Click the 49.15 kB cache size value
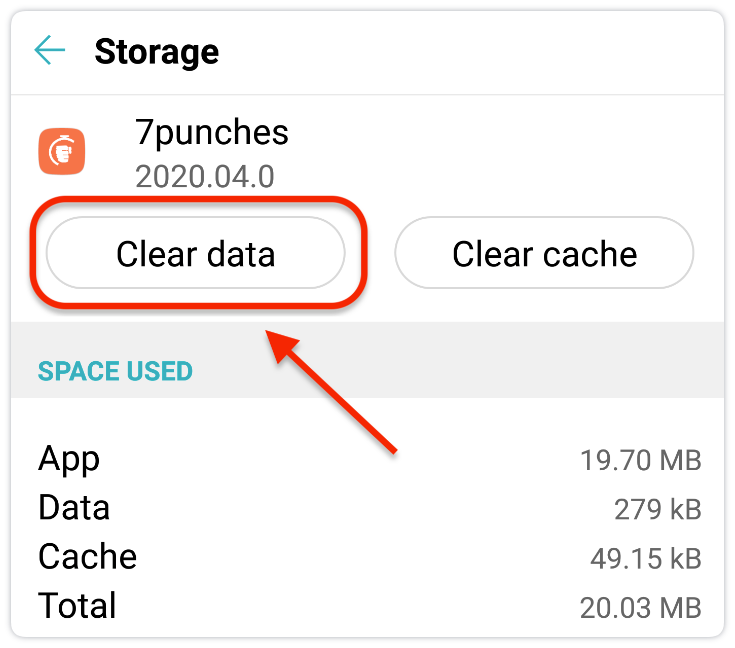The height and width of the screenshot is (648, 735). tap(645, 558)
